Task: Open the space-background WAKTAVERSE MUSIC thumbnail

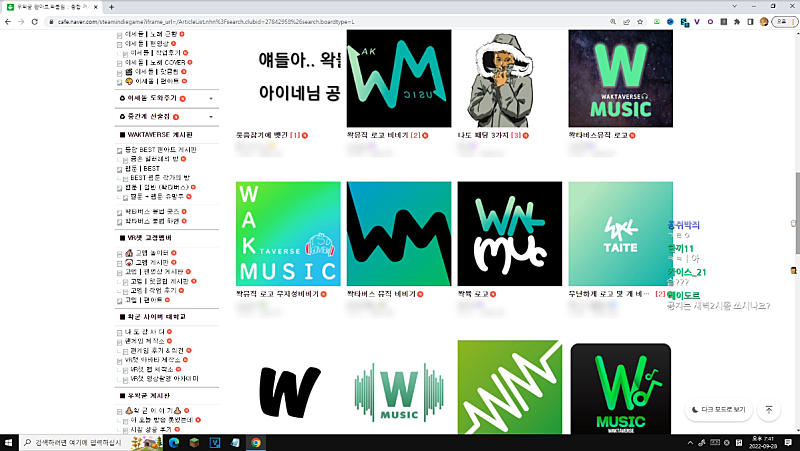Action: click(x=620, y=79)
